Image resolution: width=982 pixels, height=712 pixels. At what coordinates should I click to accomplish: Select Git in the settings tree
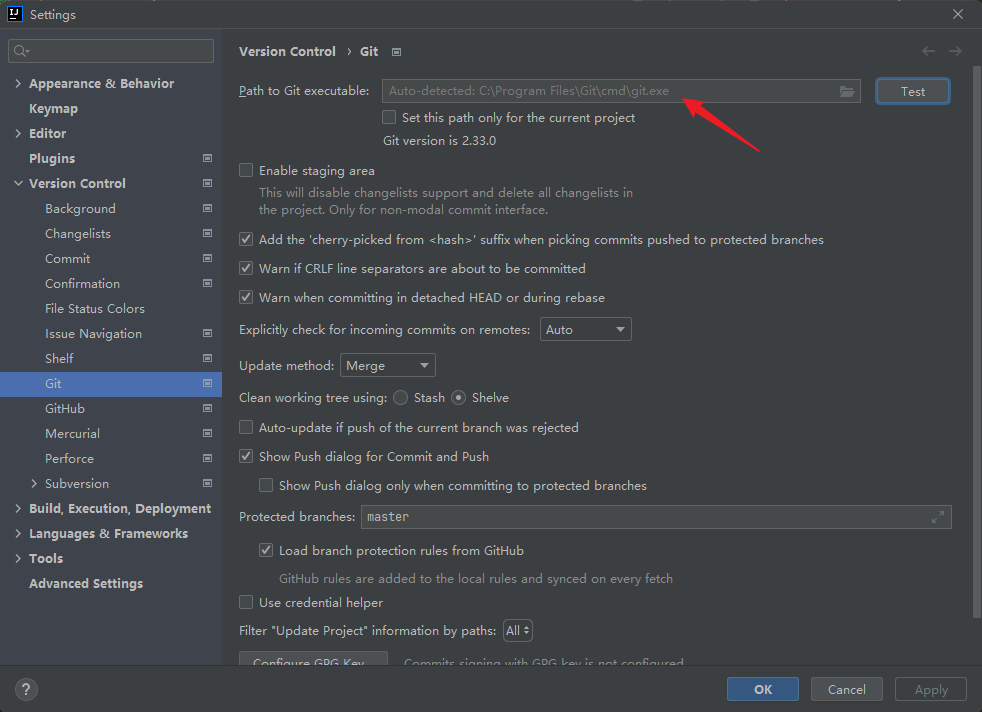coord(111,384)
